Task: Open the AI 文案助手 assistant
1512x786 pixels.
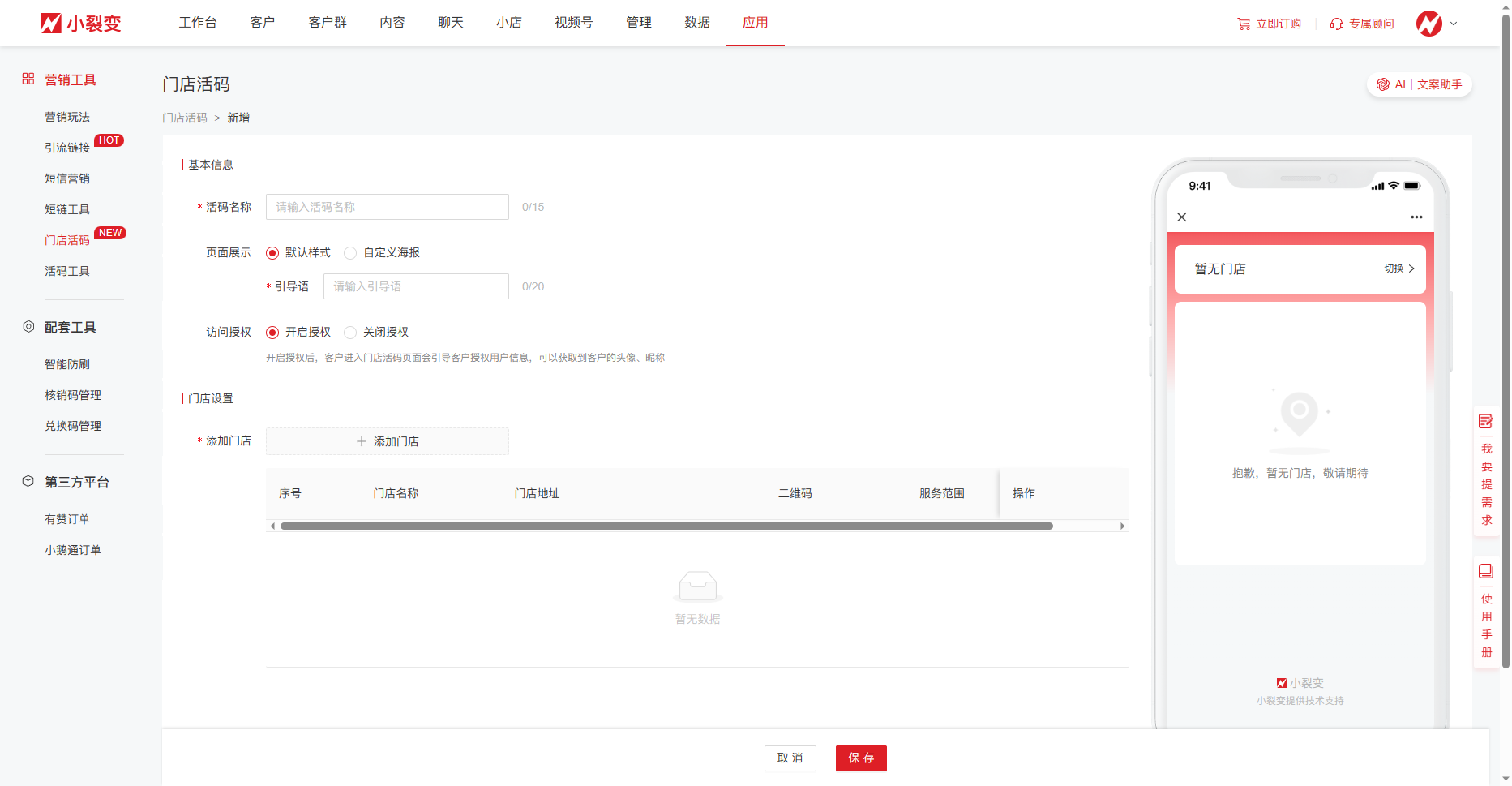Action: pyautogui.click(x=1420, y=84)
